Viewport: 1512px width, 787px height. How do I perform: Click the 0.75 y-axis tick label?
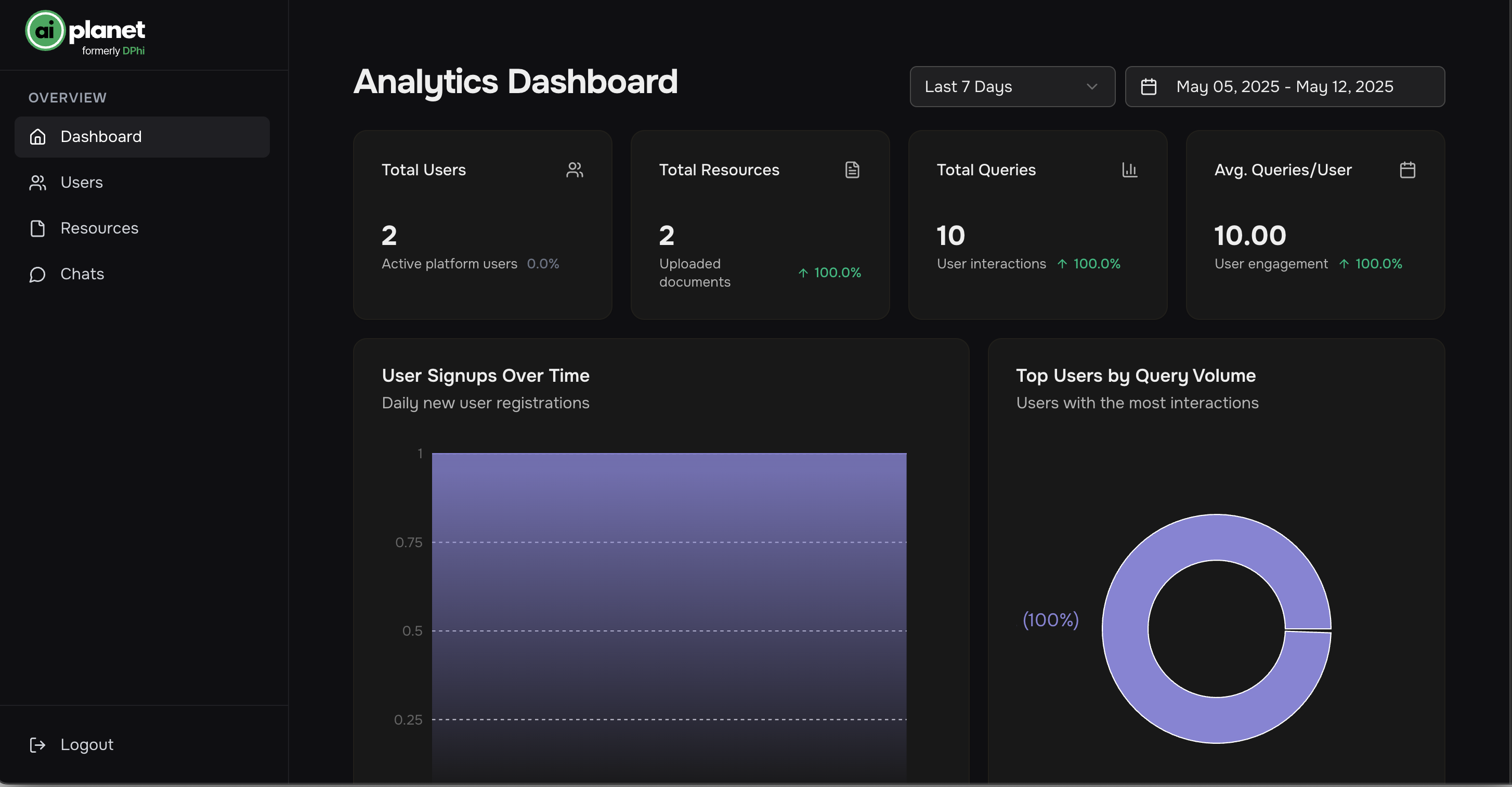click(x=409, y=543)
